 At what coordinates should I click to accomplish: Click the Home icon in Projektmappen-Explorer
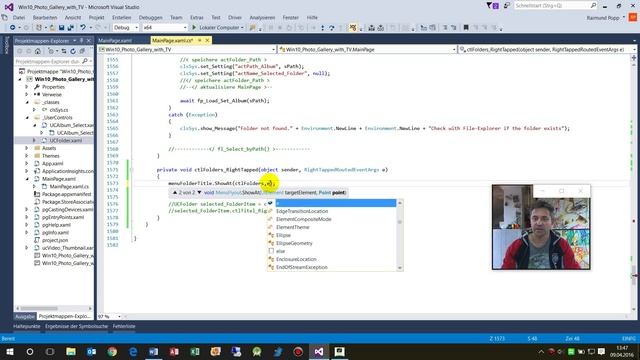coord(38,51)
